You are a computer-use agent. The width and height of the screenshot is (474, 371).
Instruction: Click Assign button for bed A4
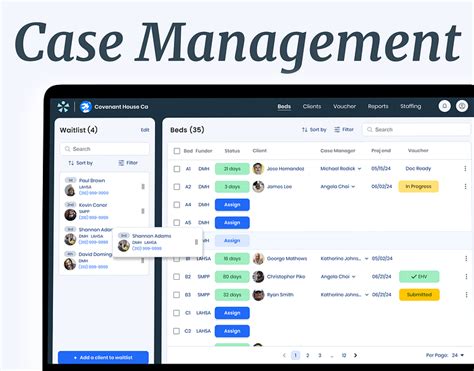click(x=232, y=205)
